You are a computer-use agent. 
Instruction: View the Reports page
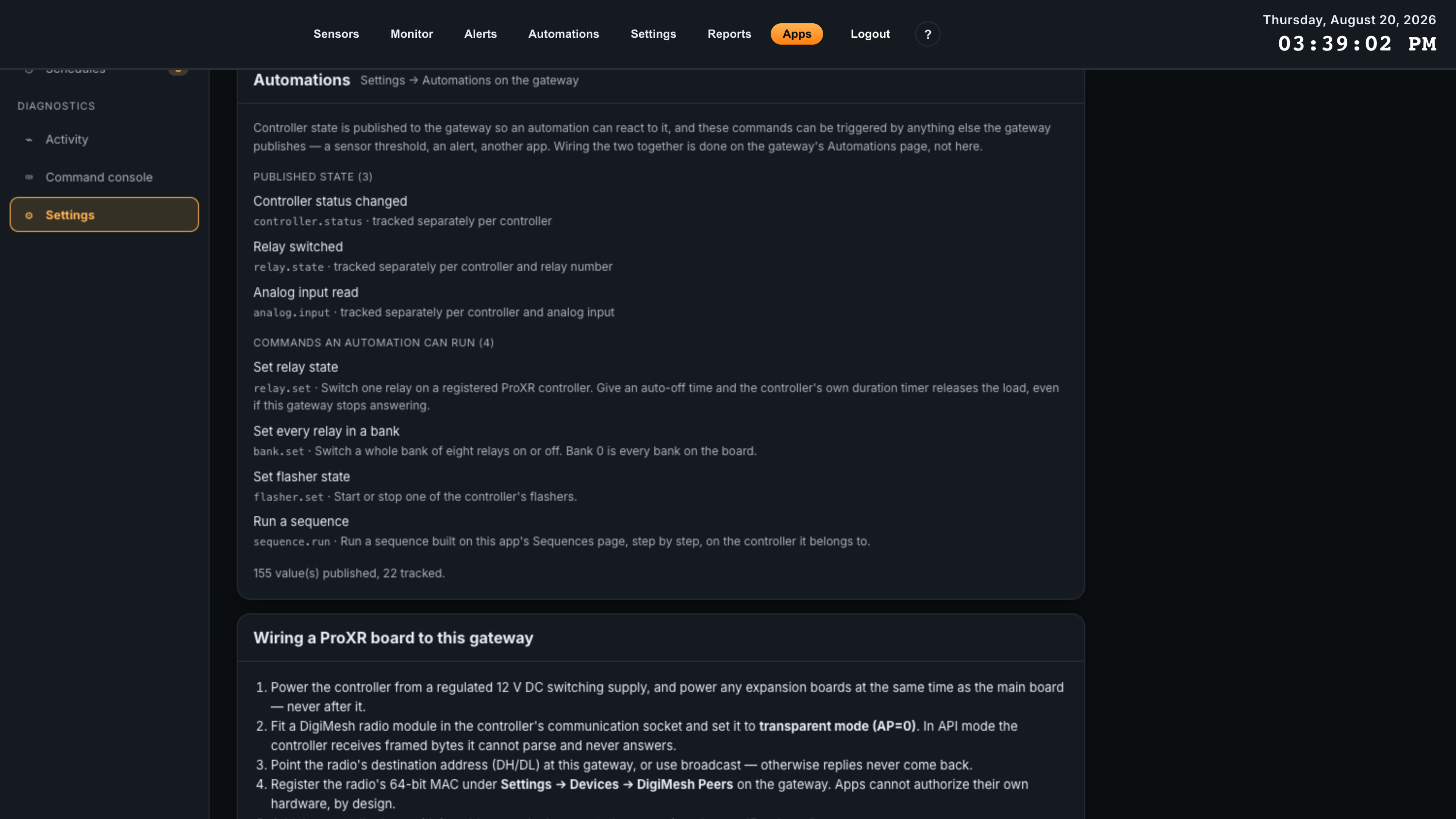[729, 34]
